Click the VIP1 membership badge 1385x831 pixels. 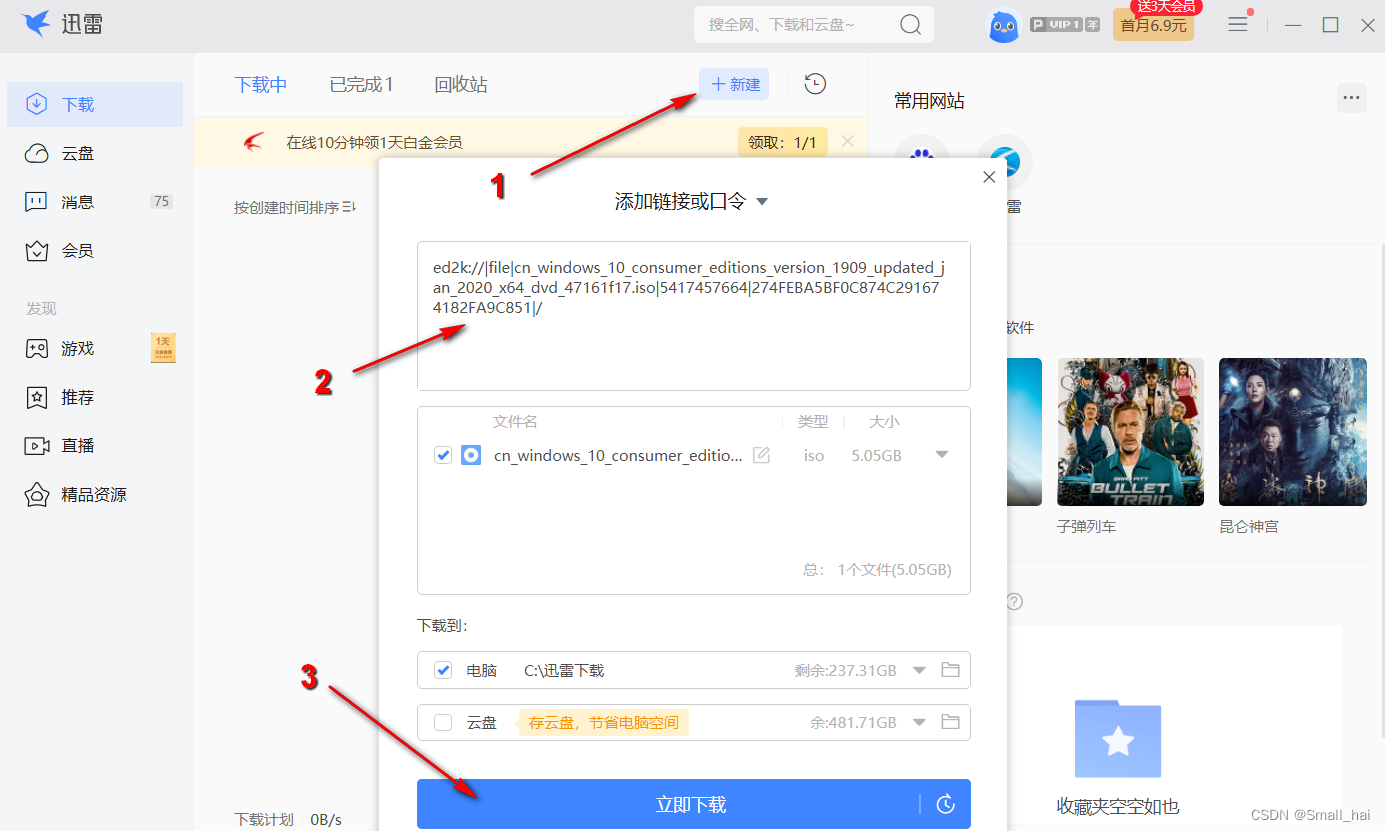pyautogui.click(x=1065, y=24)
